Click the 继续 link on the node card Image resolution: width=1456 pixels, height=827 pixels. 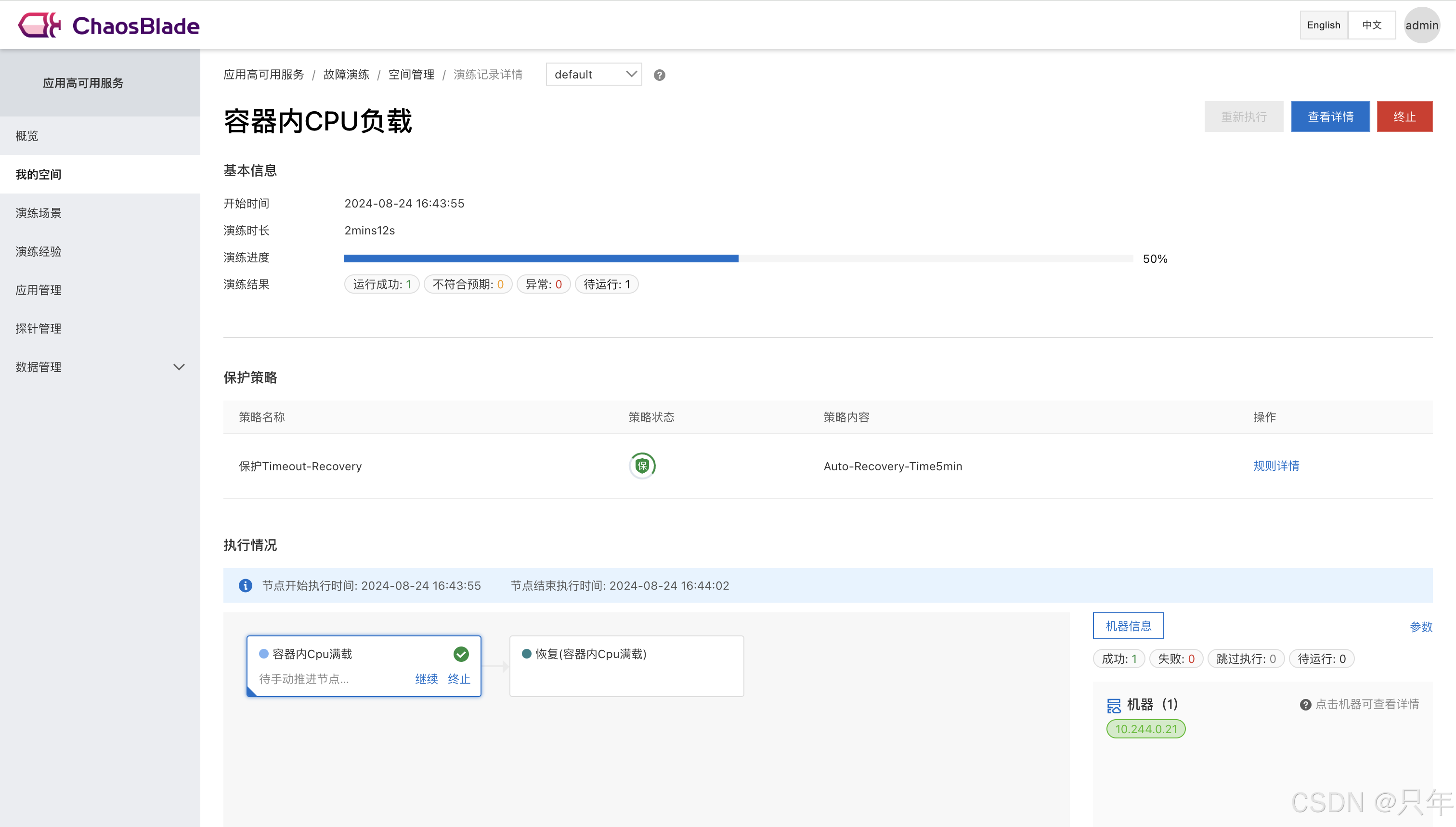pos(426,679)
